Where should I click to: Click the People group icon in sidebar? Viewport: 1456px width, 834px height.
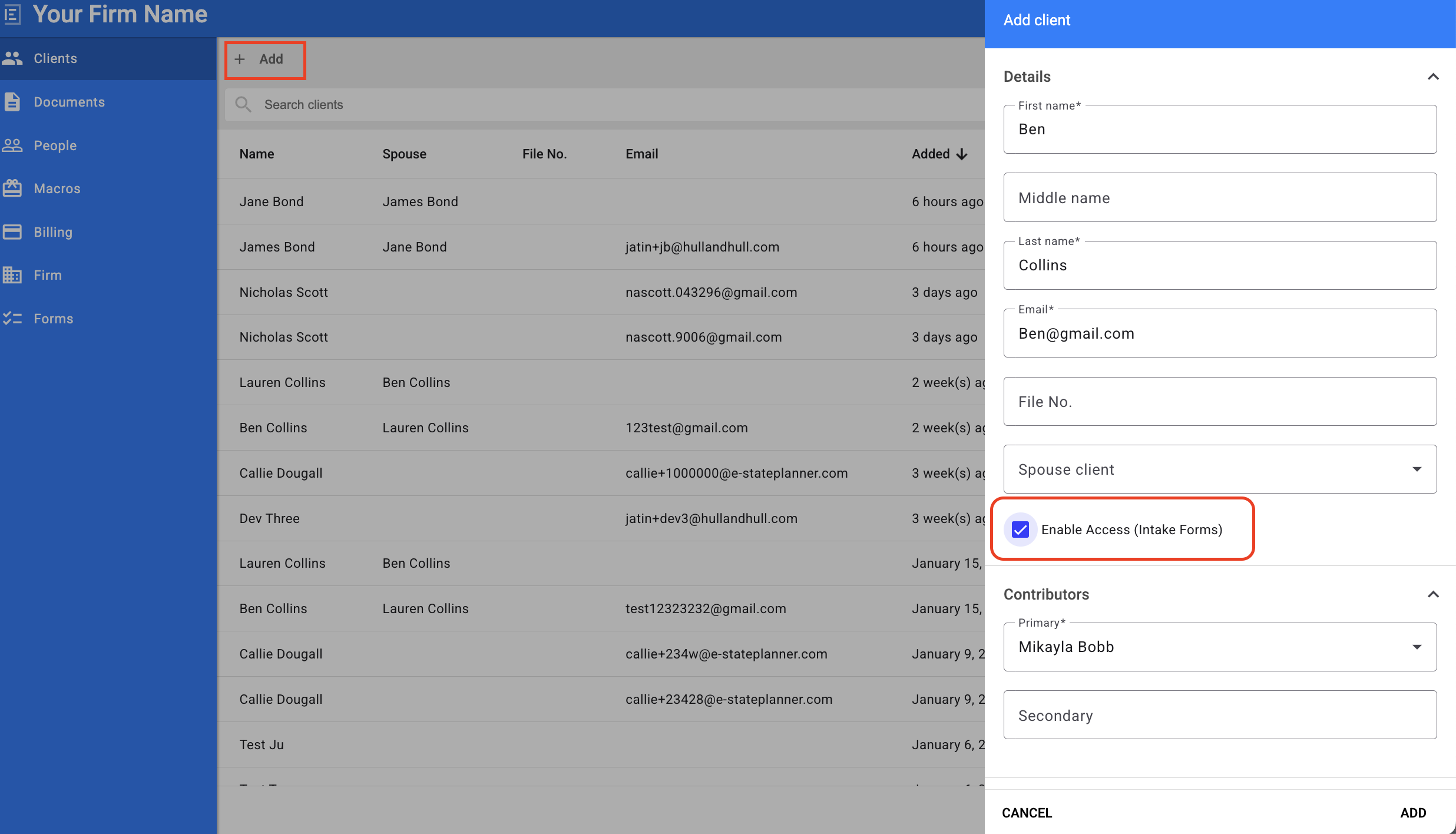point(12,145)
